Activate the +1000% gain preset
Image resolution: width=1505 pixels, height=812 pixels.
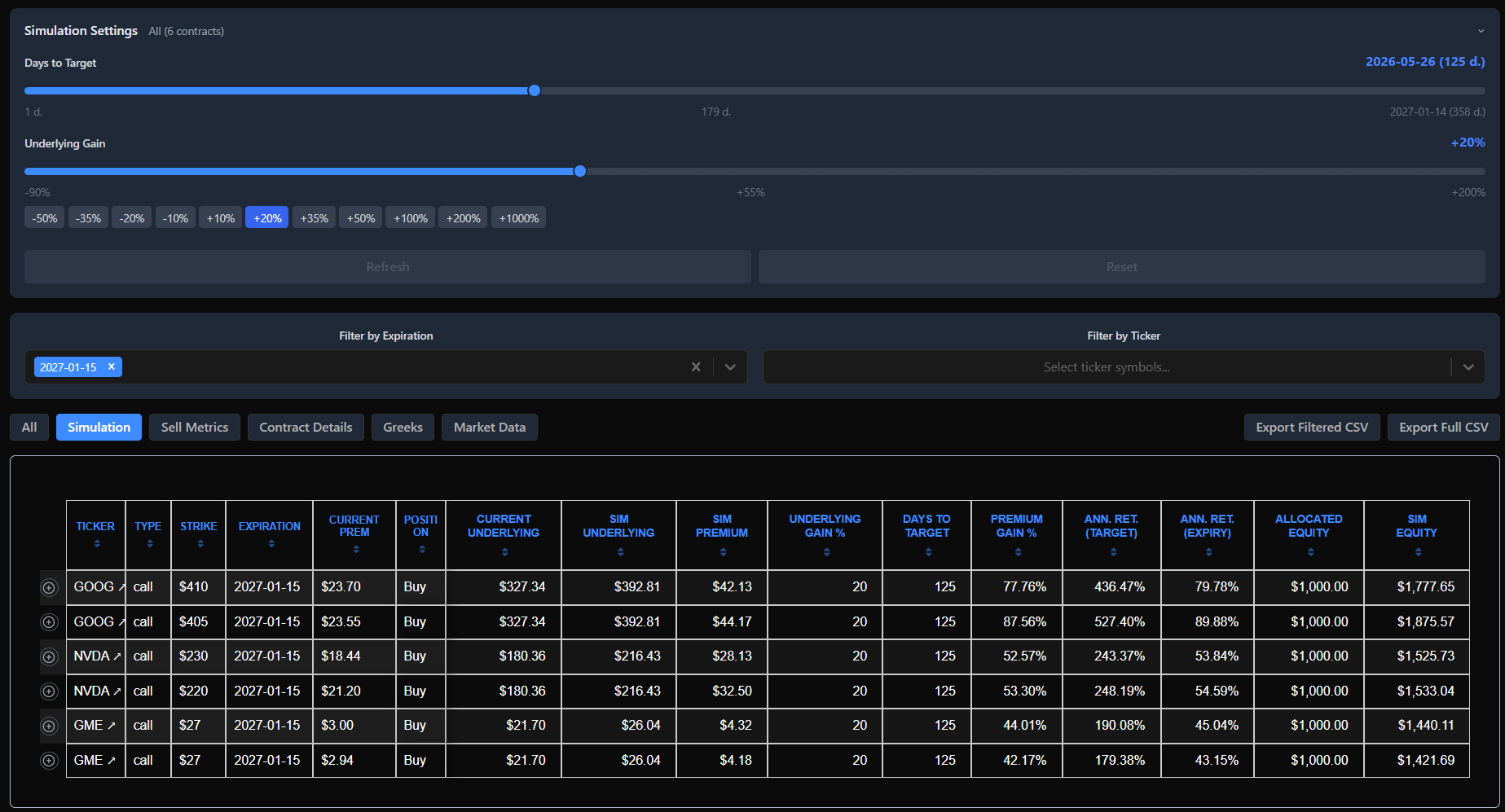[x=518, y=217]
